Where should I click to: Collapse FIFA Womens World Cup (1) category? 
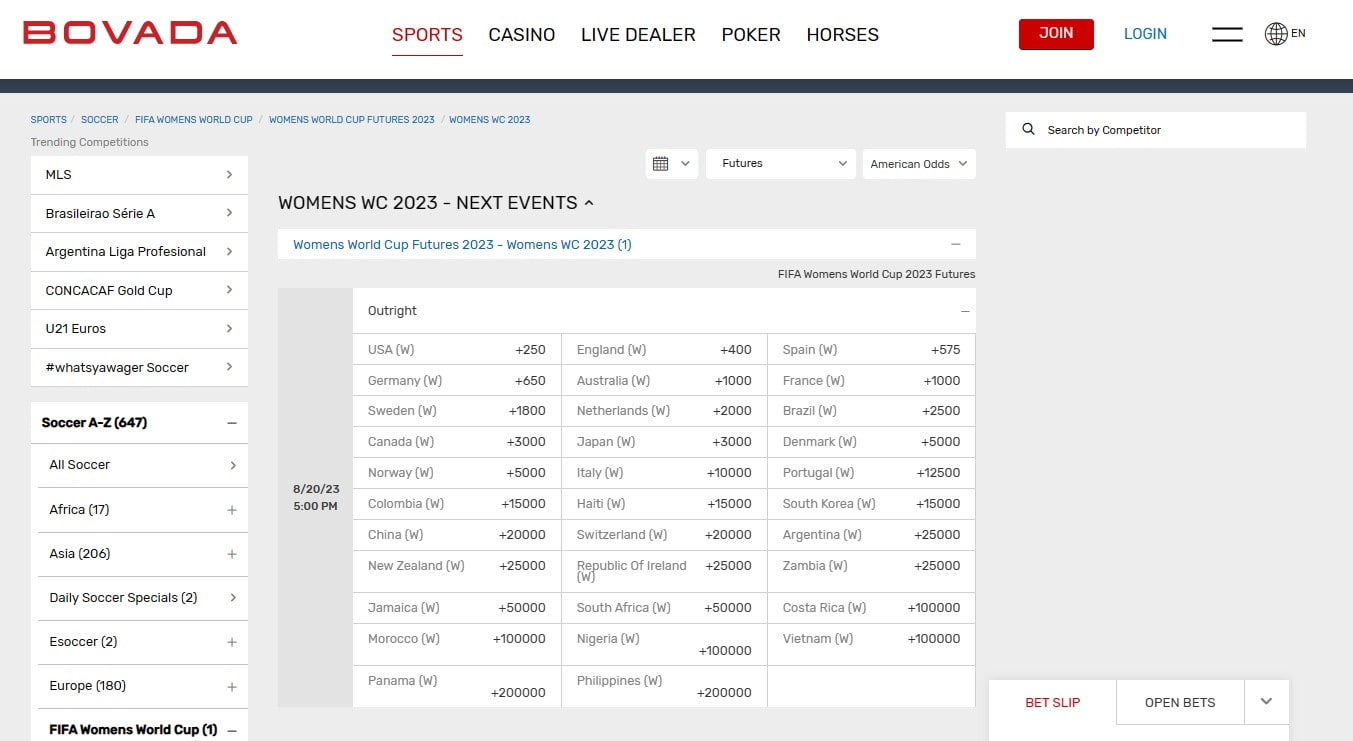pos(232,730)
